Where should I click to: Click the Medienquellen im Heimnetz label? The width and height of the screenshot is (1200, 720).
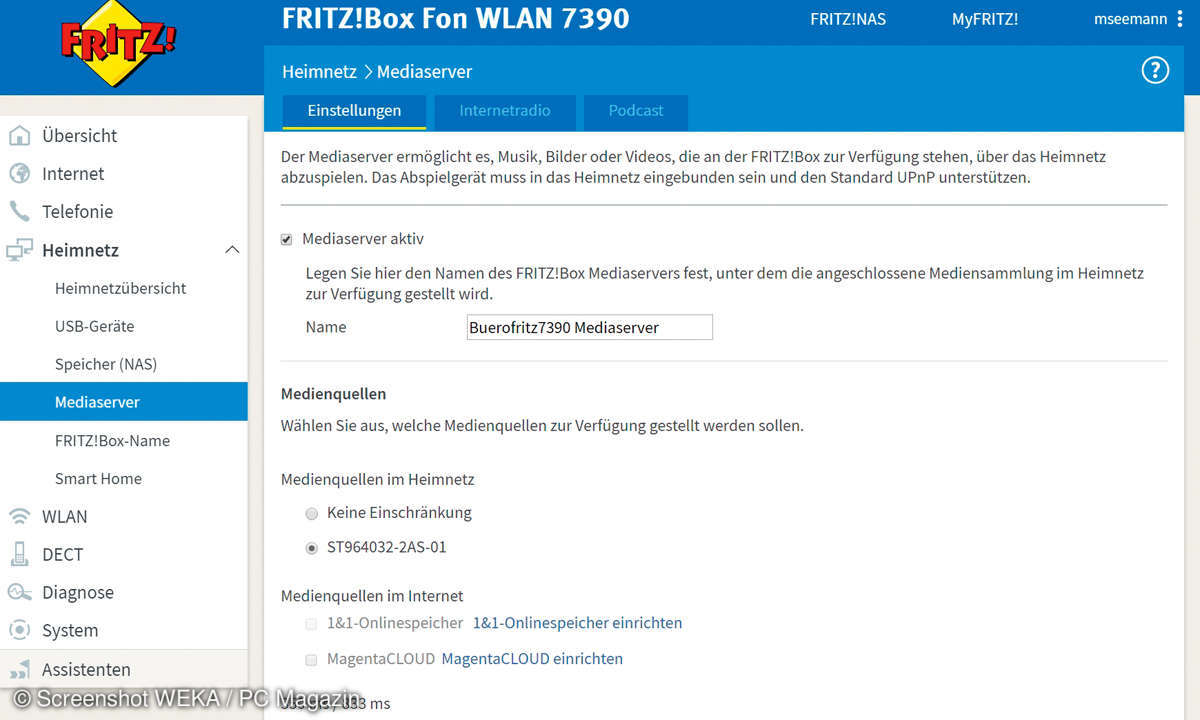(x=378, y=479)
